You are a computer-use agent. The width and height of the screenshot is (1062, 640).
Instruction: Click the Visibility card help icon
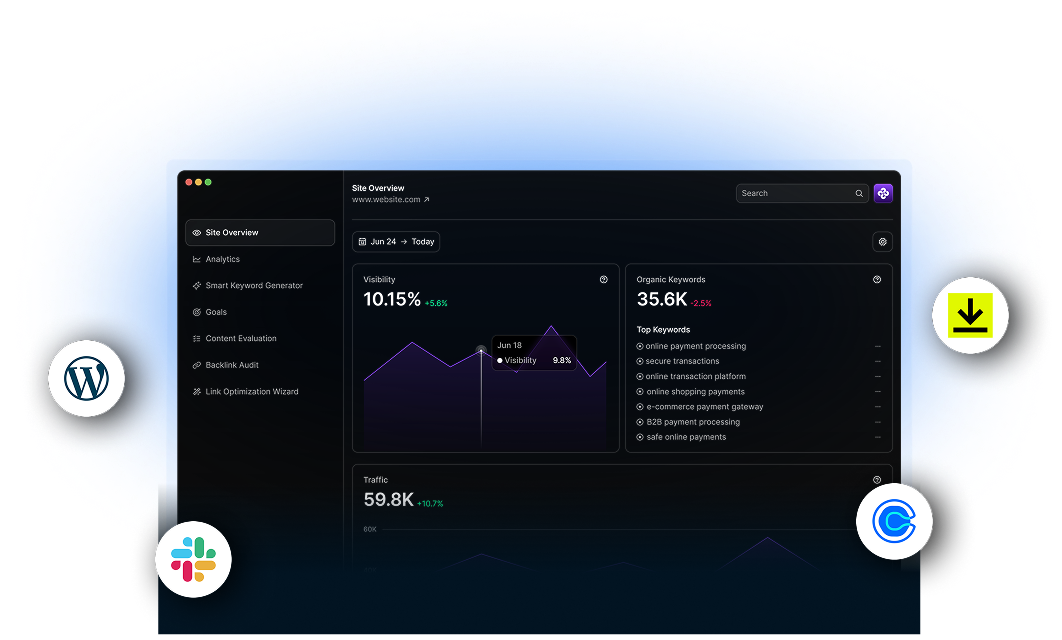(x=603, y=279)
